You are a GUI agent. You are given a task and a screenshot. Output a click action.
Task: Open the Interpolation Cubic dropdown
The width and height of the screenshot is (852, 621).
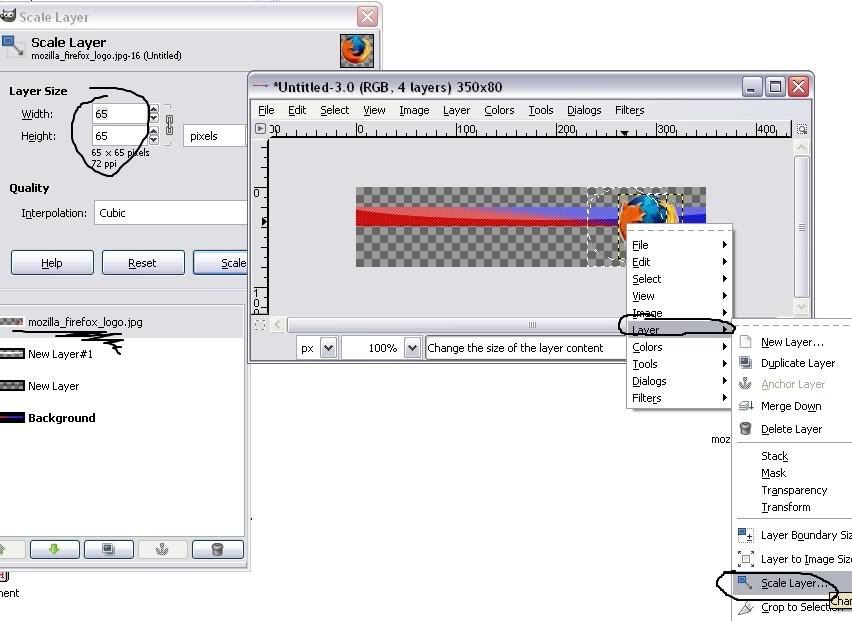coord(170,213)
